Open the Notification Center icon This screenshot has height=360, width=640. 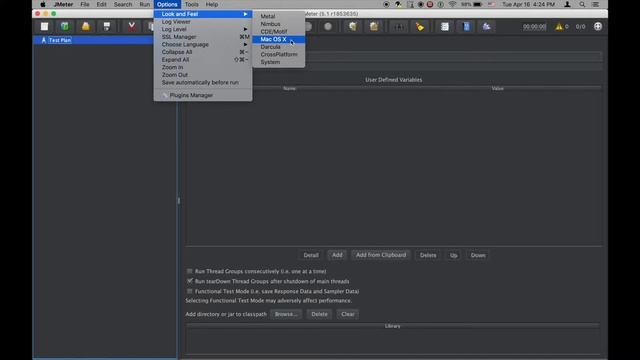tap(596, 4)
